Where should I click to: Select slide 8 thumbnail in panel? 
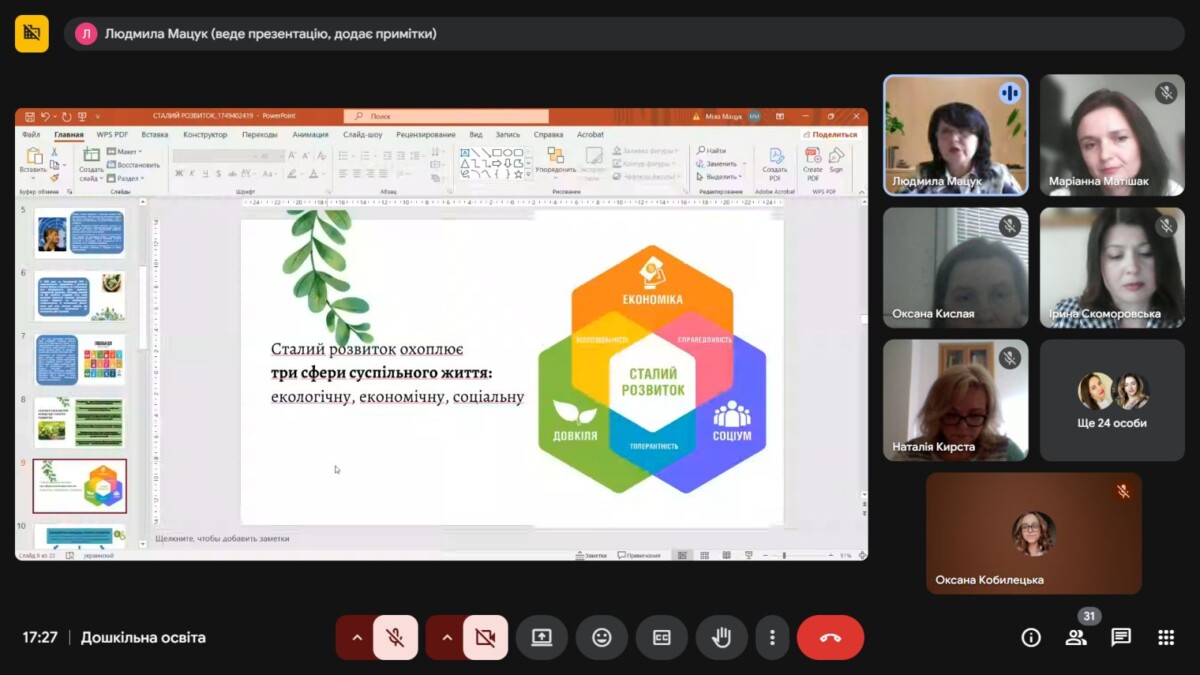click(80, 421)
